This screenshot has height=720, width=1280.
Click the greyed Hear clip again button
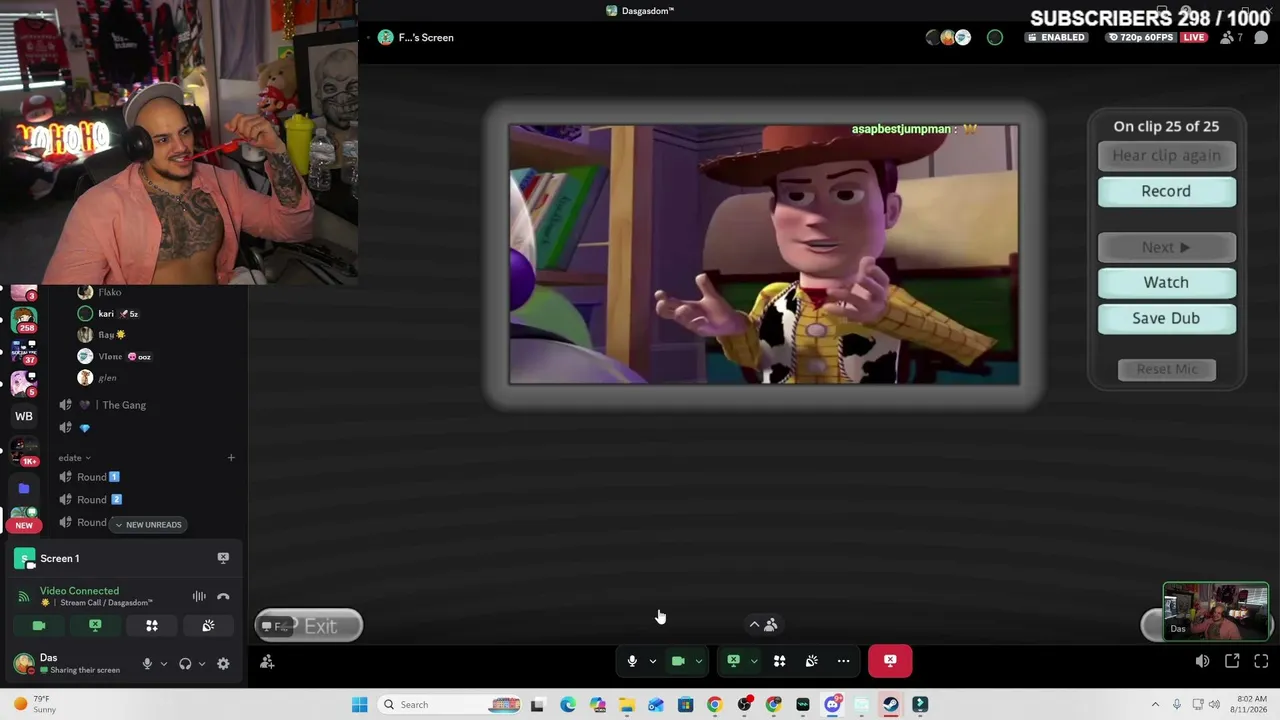(1166, 155)
